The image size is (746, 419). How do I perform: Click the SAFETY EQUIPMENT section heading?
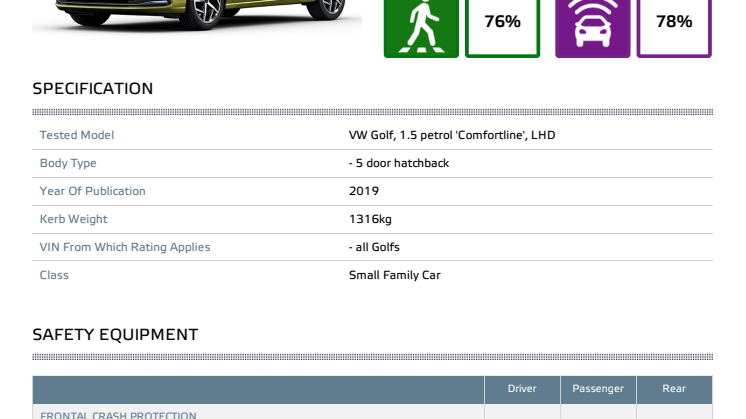[x=115, y=335]
